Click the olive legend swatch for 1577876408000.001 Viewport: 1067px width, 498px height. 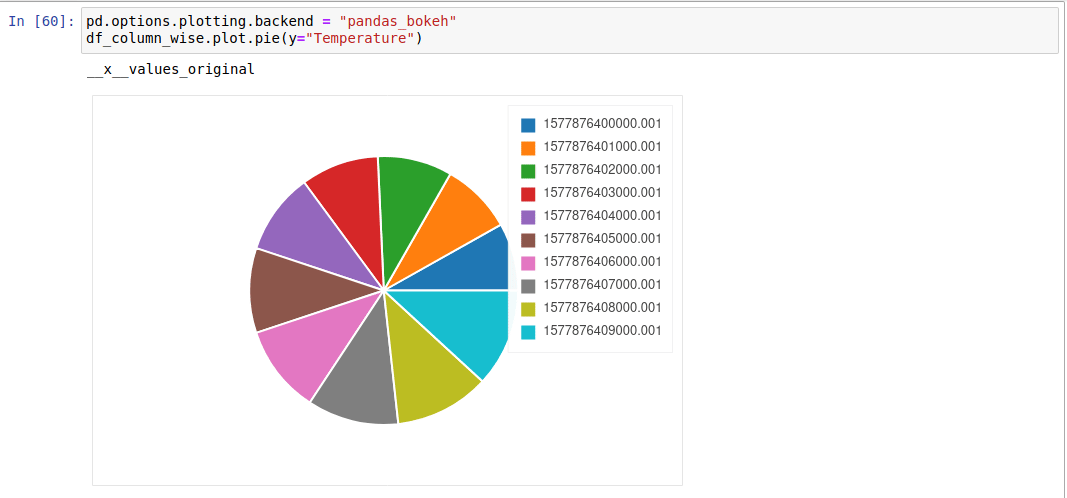coord(528,309)
